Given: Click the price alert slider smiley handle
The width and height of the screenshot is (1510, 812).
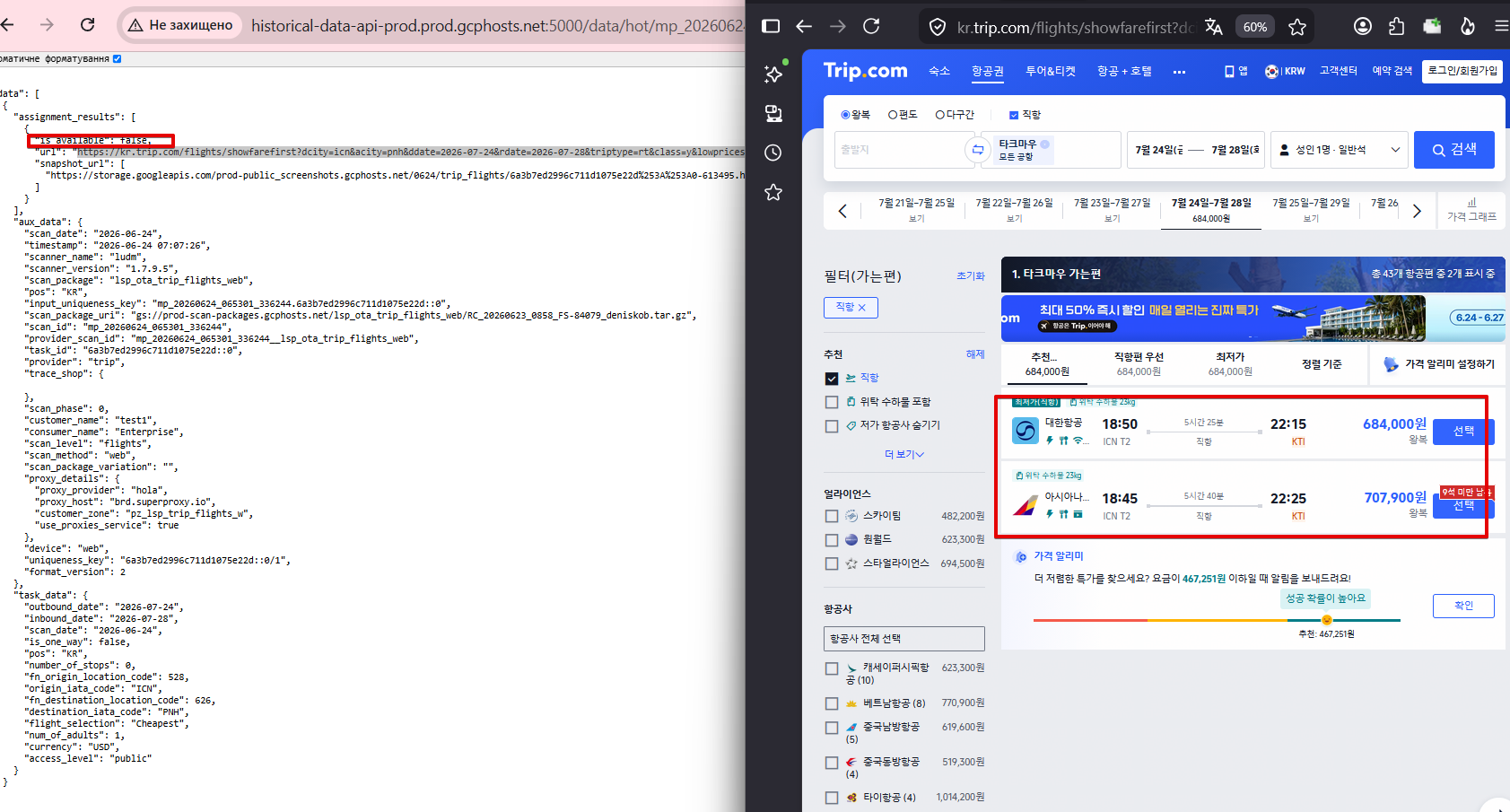Looking at the screenshot, I should (1326, 620).
